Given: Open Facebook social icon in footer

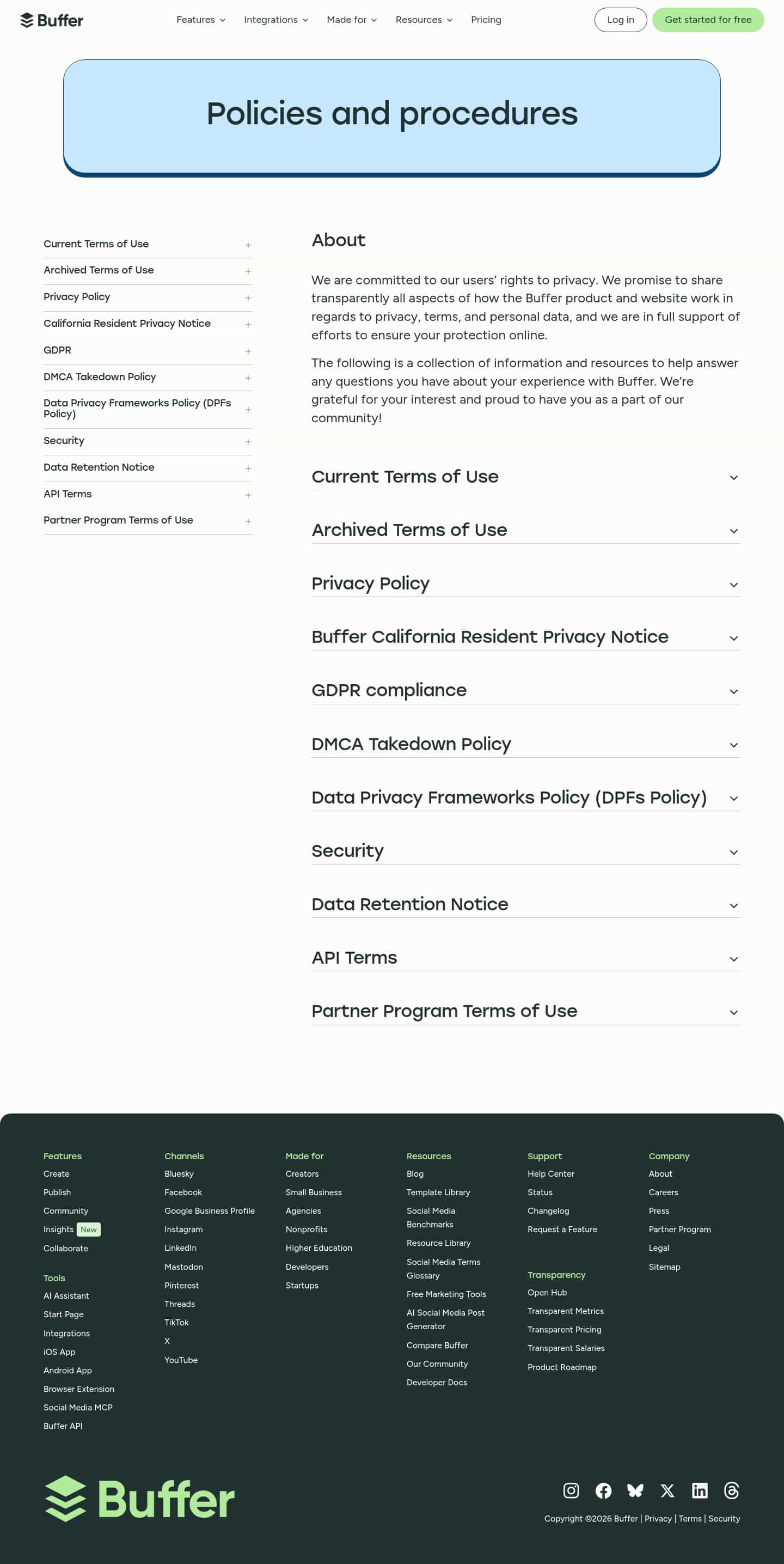Looking at the screenshot, I should (603, 1490).
